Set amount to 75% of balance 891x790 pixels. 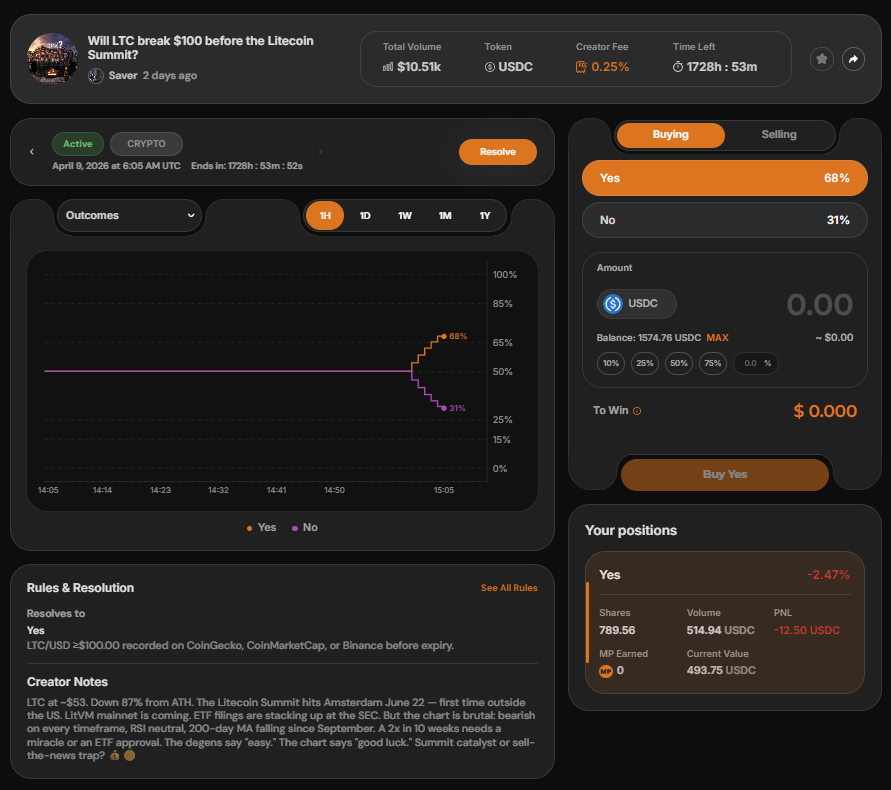click(x=713, y=363)
